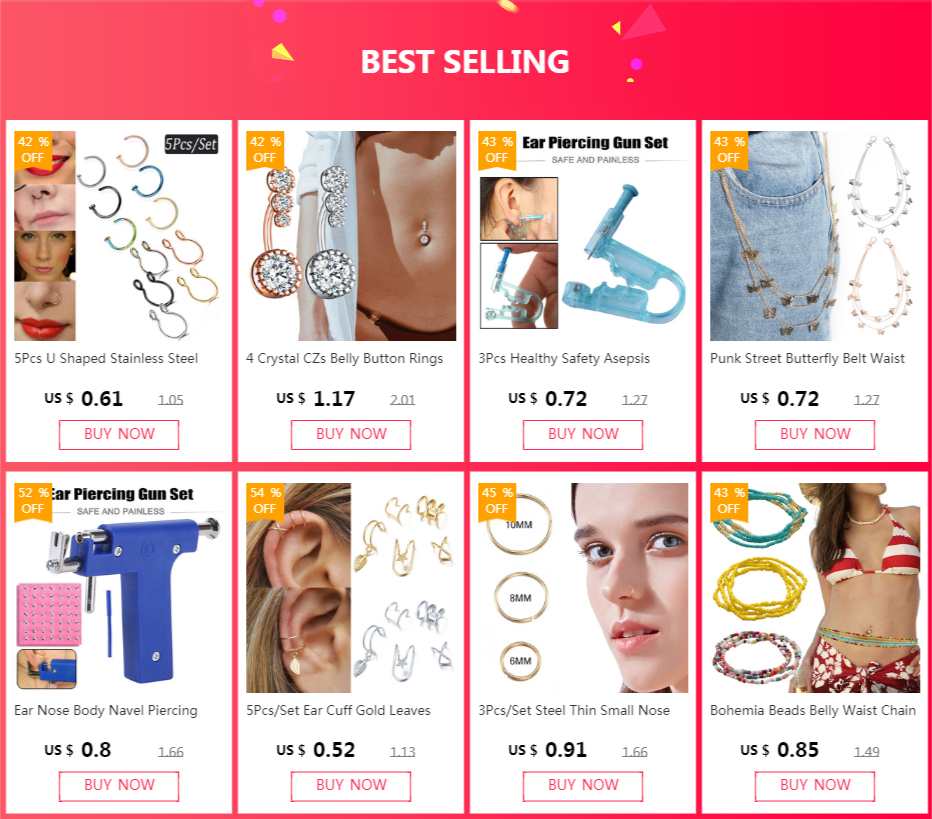Click BUY NOW for Punk Street Butterfly Belt
Screen dimensions: 932x819
(815, 434)
